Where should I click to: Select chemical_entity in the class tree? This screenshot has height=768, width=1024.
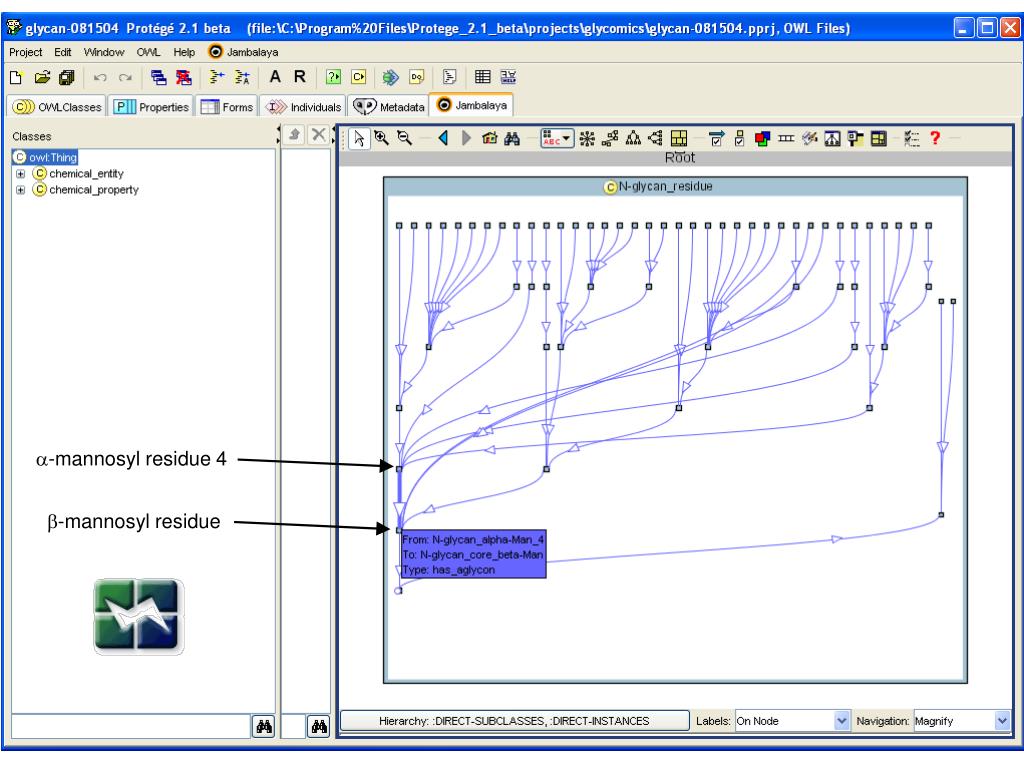pos(78,174)
